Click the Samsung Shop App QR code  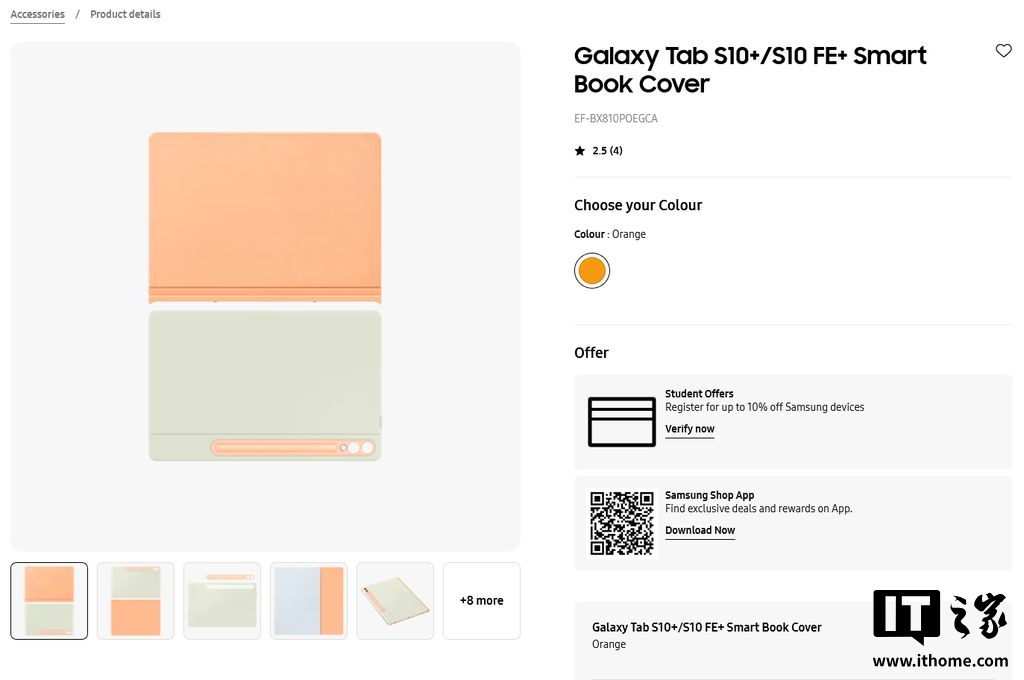point(621,523)
